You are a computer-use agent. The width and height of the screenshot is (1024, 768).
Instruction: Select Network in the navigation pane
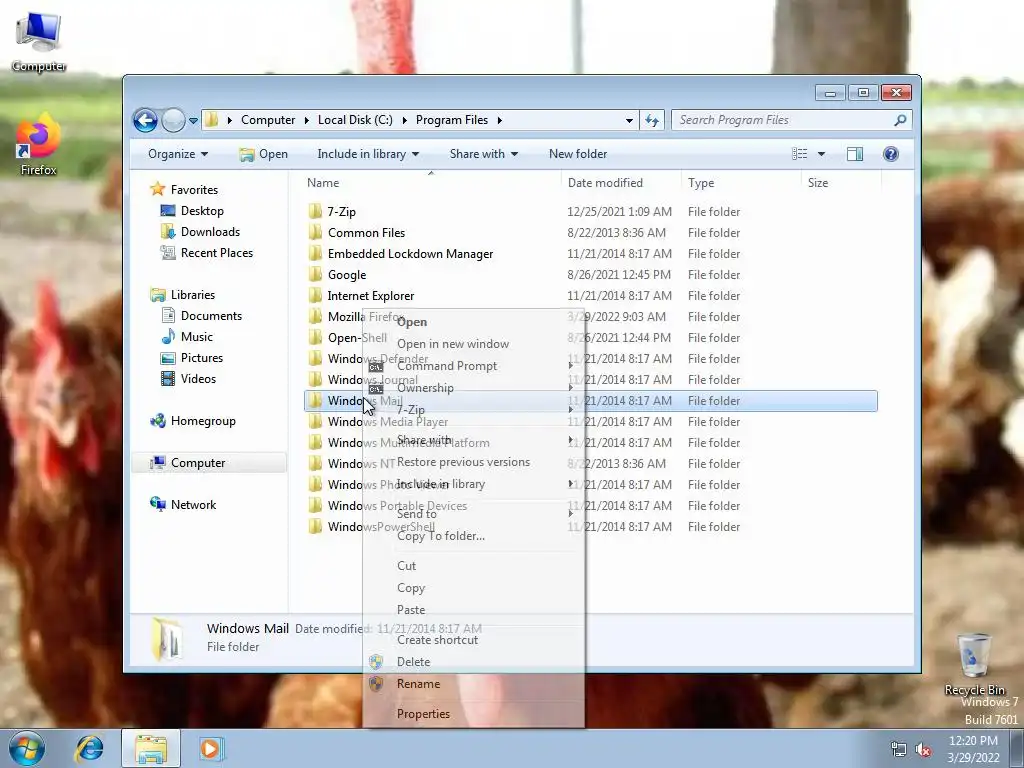[x=193, y=505]
